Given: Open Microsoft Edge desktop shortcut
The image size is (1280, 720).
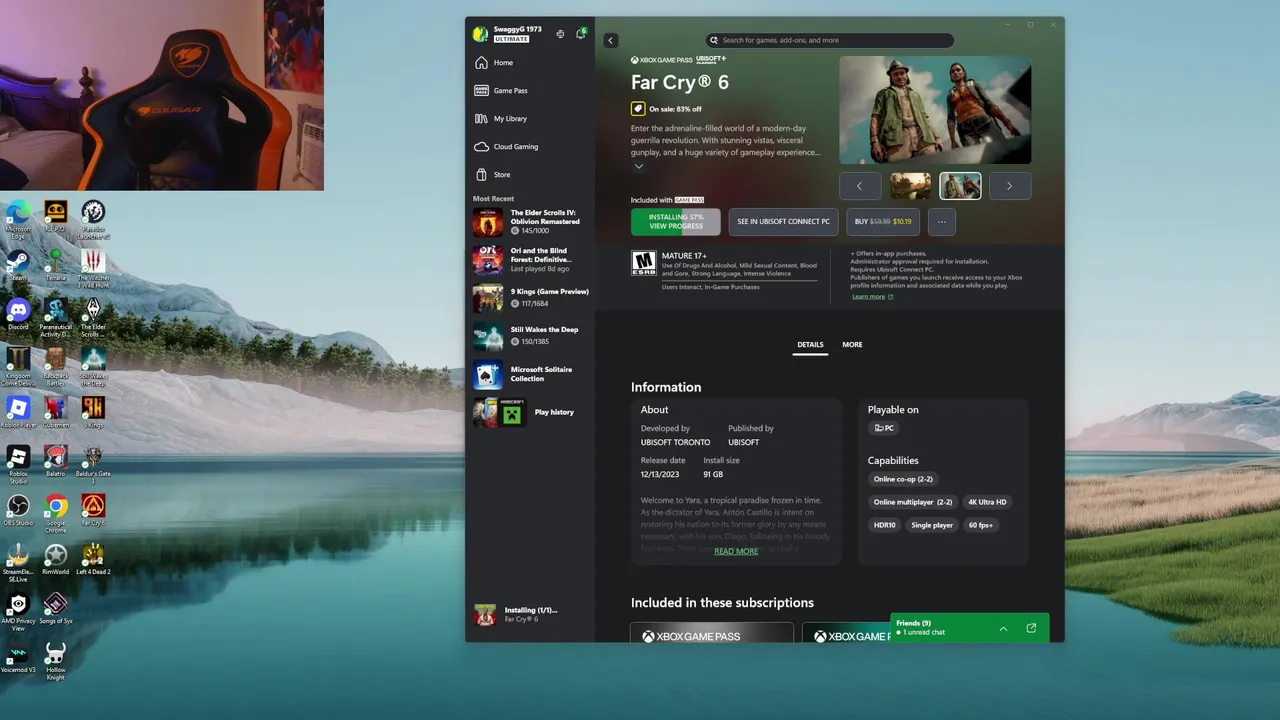Looking at the screenshot, I should (18, 219).
